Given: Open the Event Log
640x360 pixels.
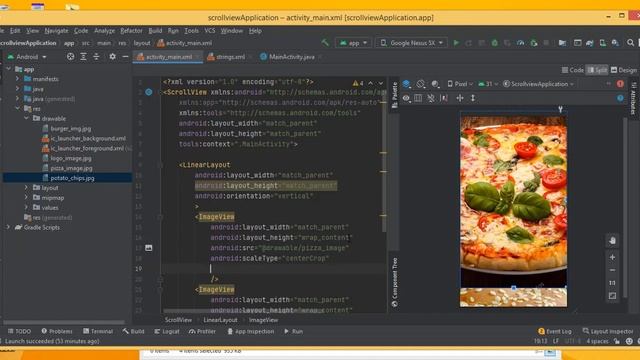Looking at the screenshot, I should 555,331.
